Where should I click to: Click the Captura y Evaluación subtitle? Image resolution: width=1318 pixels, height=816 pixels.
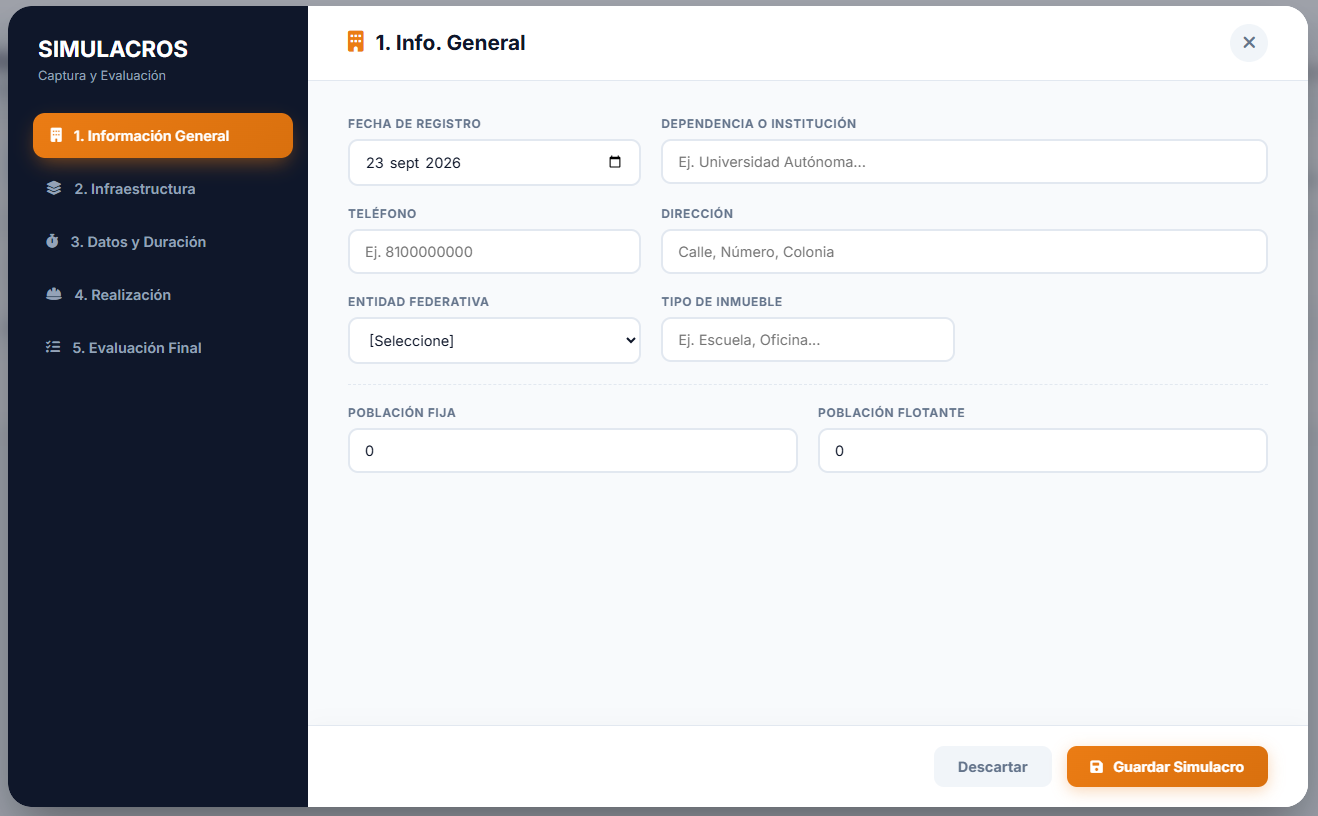(x=102, y=76)
